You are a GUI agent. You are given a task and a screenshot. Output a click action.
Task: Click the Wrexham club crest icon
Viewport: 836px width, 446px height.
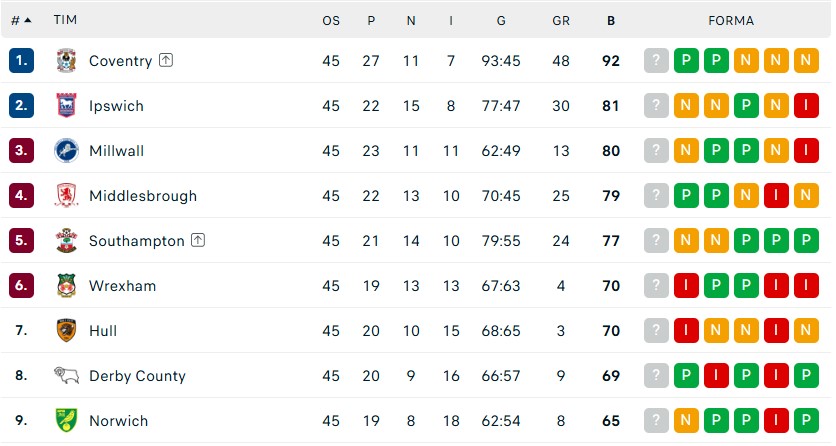[x=66, y=286]
